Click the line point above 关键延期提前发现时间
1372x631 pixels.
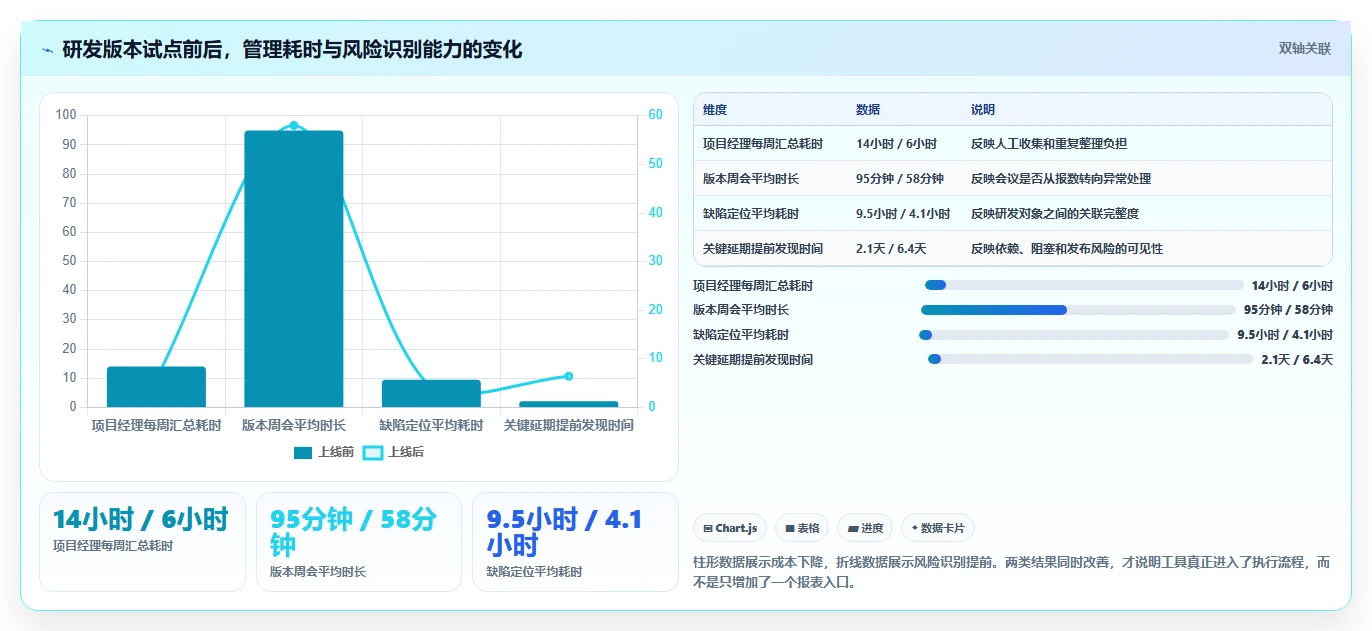568,376
